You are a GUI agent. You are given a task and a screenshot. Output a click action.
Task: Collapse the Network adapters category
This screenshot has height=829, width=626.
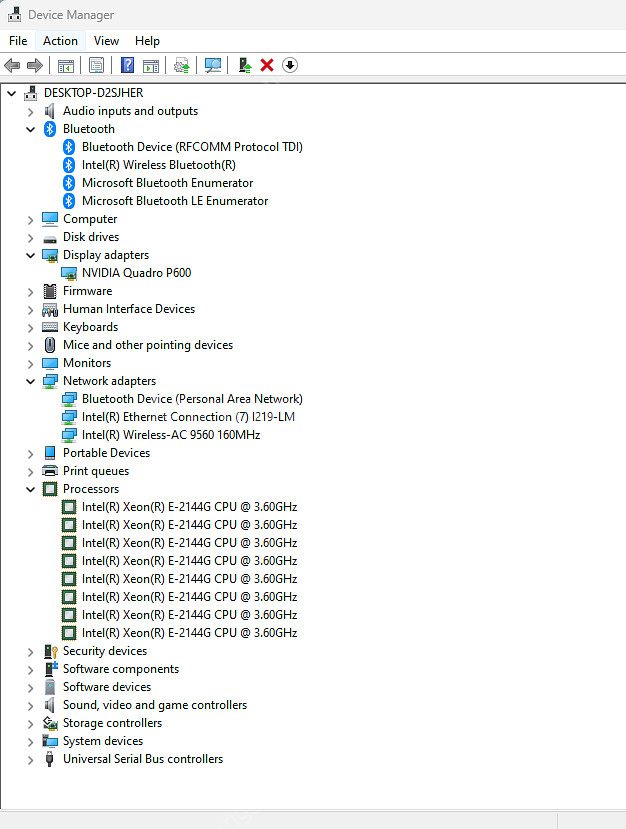point(31,381)
